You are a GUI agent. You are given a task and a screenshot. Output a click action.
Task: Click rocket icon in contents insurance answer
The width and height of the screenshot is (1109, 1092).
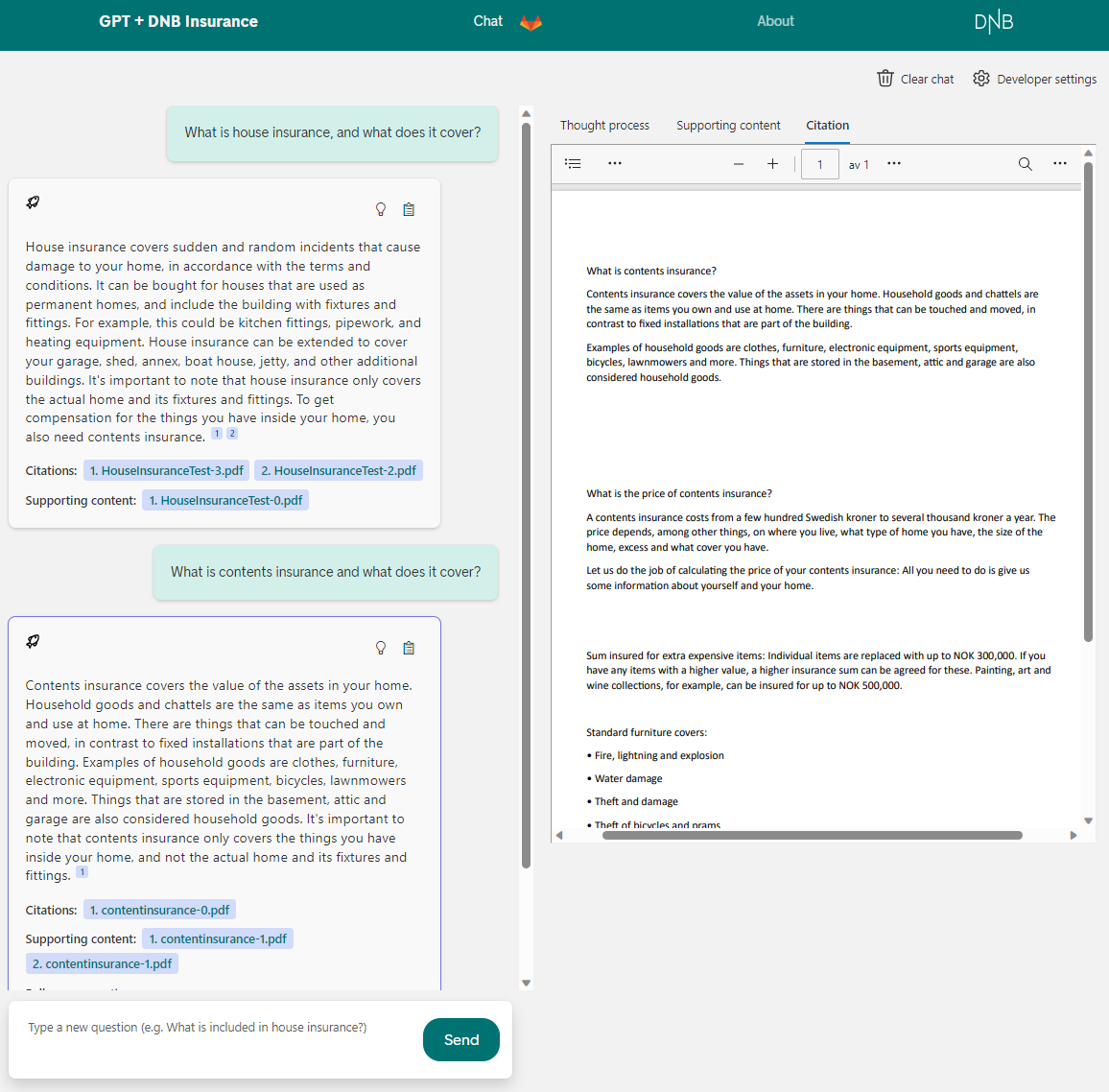(x=33, y=642)
